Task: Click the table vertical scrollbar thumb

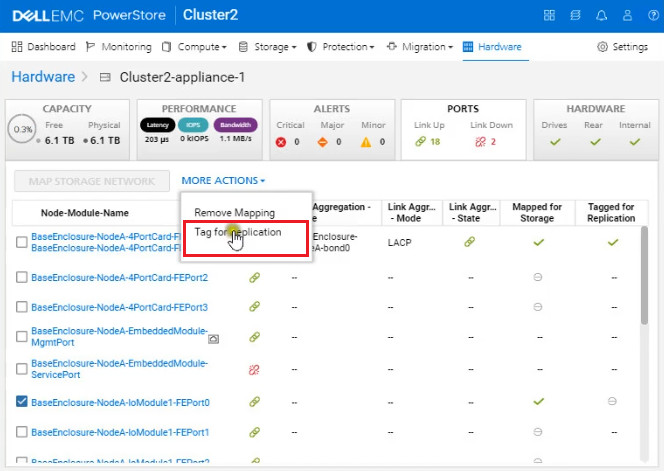Action: [x=645, y=275]
